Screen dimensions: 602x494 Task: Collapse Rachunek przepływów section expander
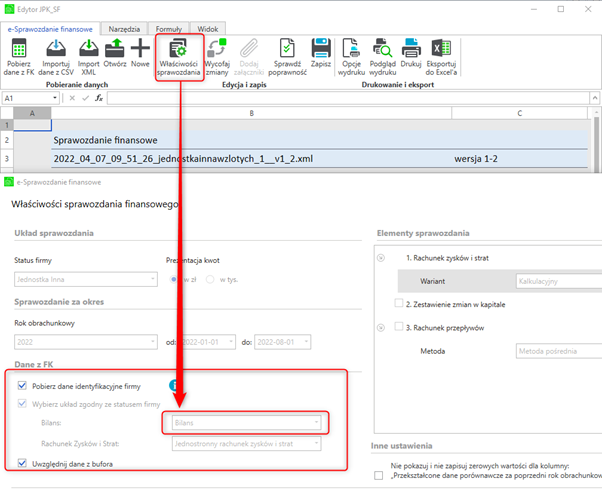point(381,328)
